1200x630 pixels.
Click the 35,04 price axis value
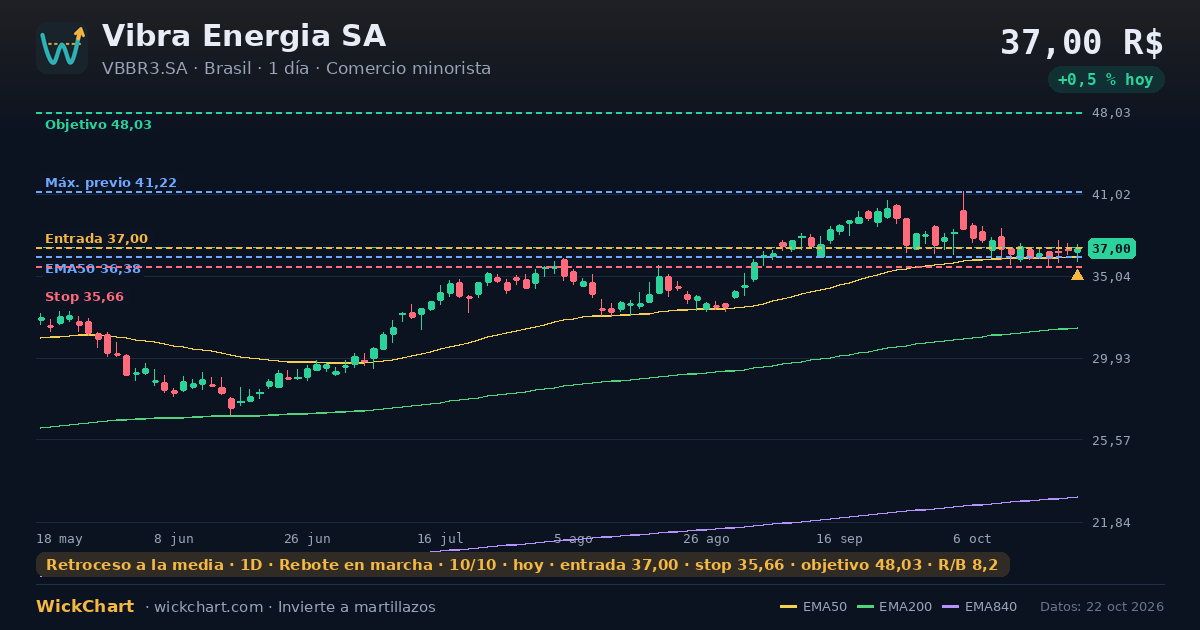[x=1111, y=276]
